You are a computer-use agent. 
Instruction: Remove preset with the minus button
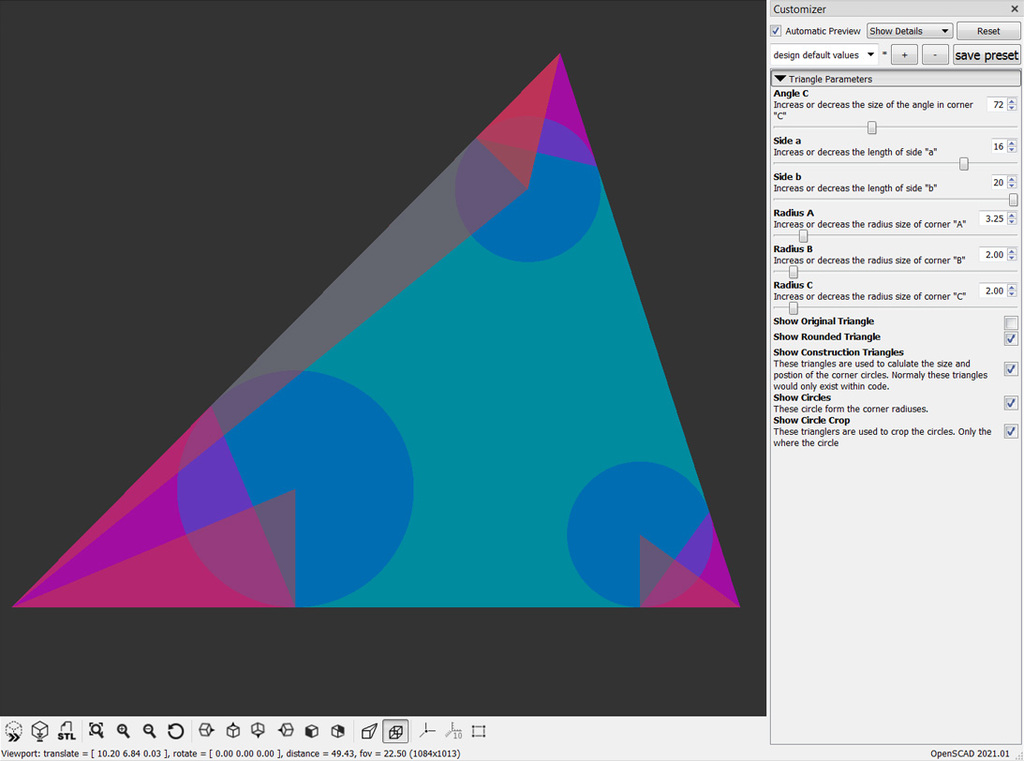pos(935,55)
